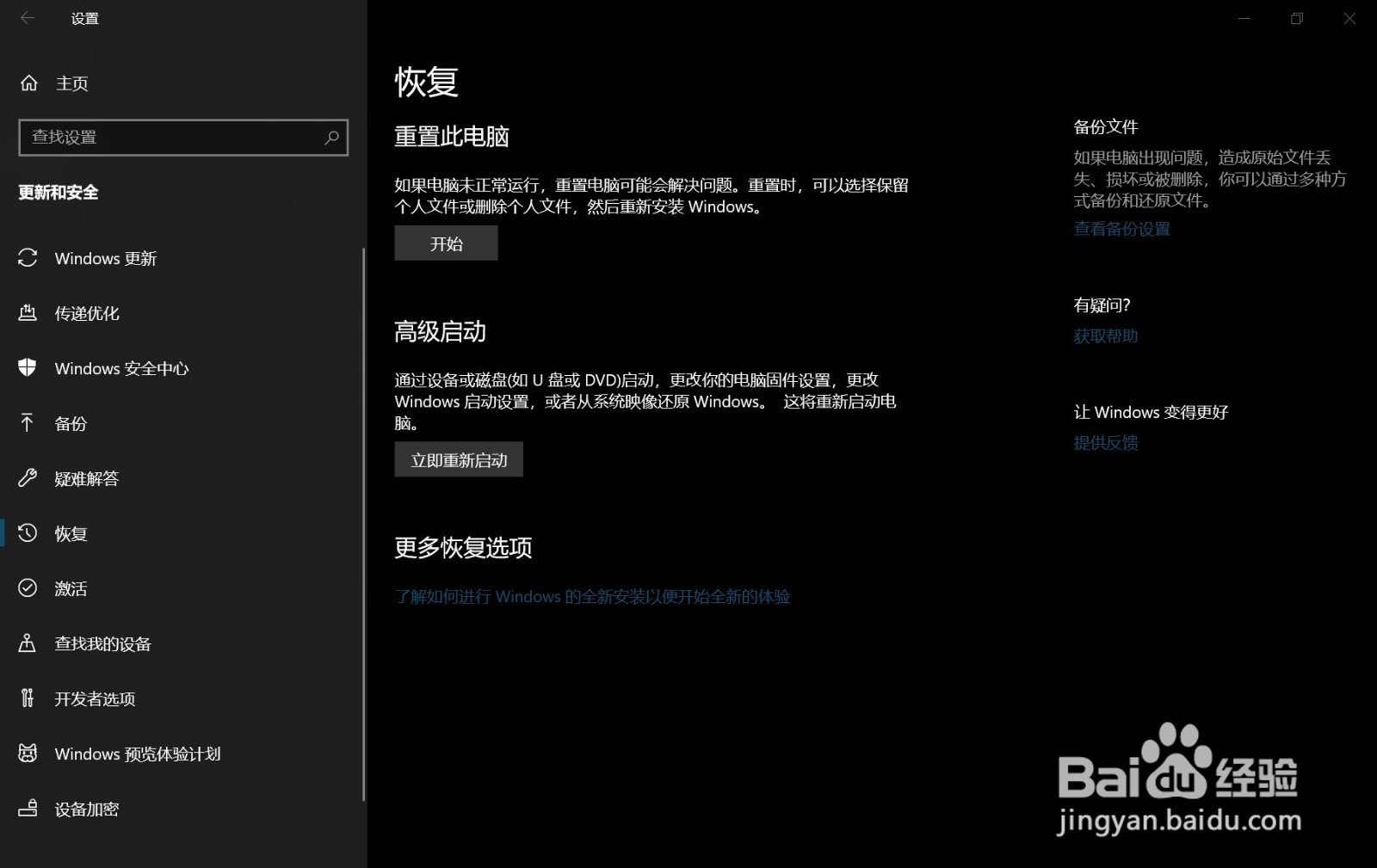Viewport: 1377px width, 868px height.
Task: Click the 疑难解答 wrench icon
Action: 28,478
